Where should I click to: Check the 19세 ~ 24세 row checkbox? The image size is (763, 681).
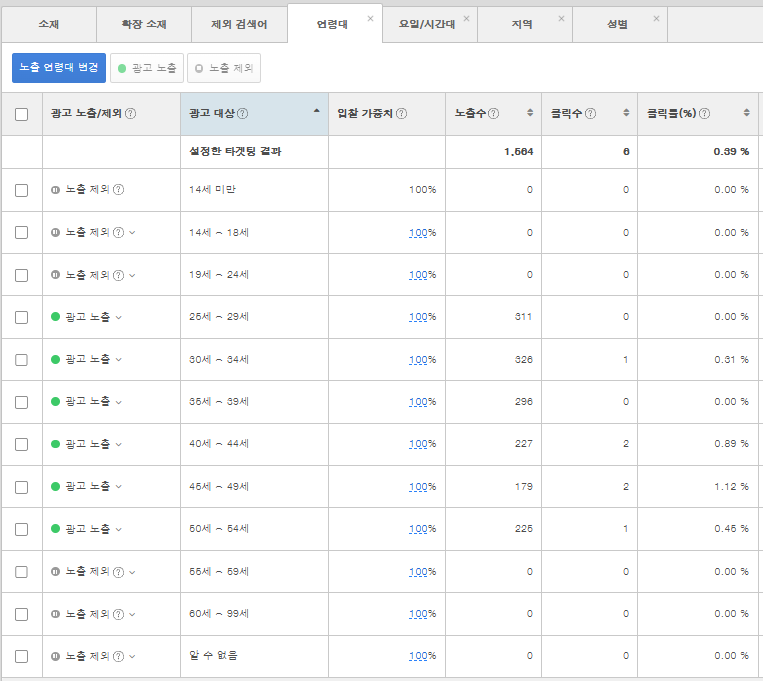[x=21, y=276]
